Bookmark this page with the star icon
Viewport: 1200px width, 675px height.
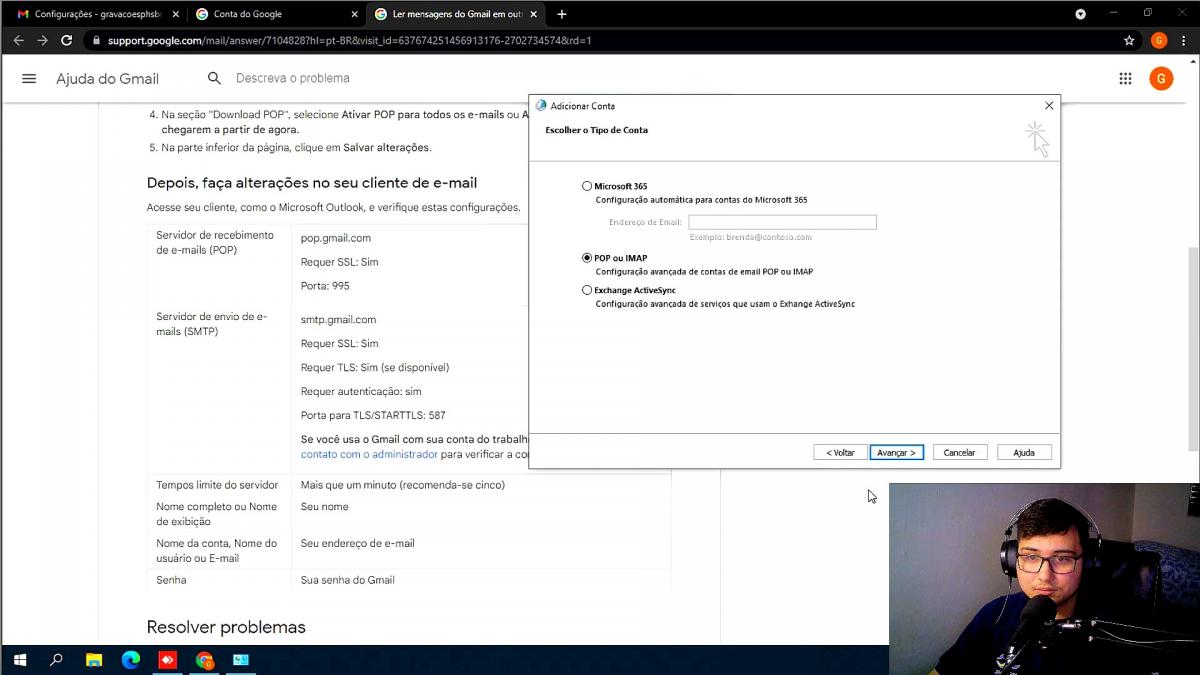click(x=1129, y=41)
